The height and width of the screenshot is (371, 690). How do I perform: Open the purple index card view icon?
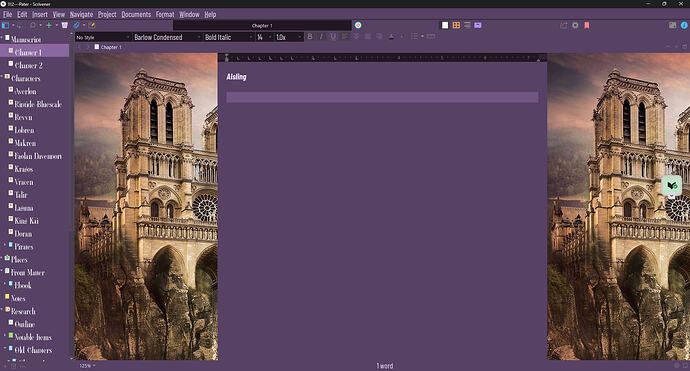coord(478,25)
